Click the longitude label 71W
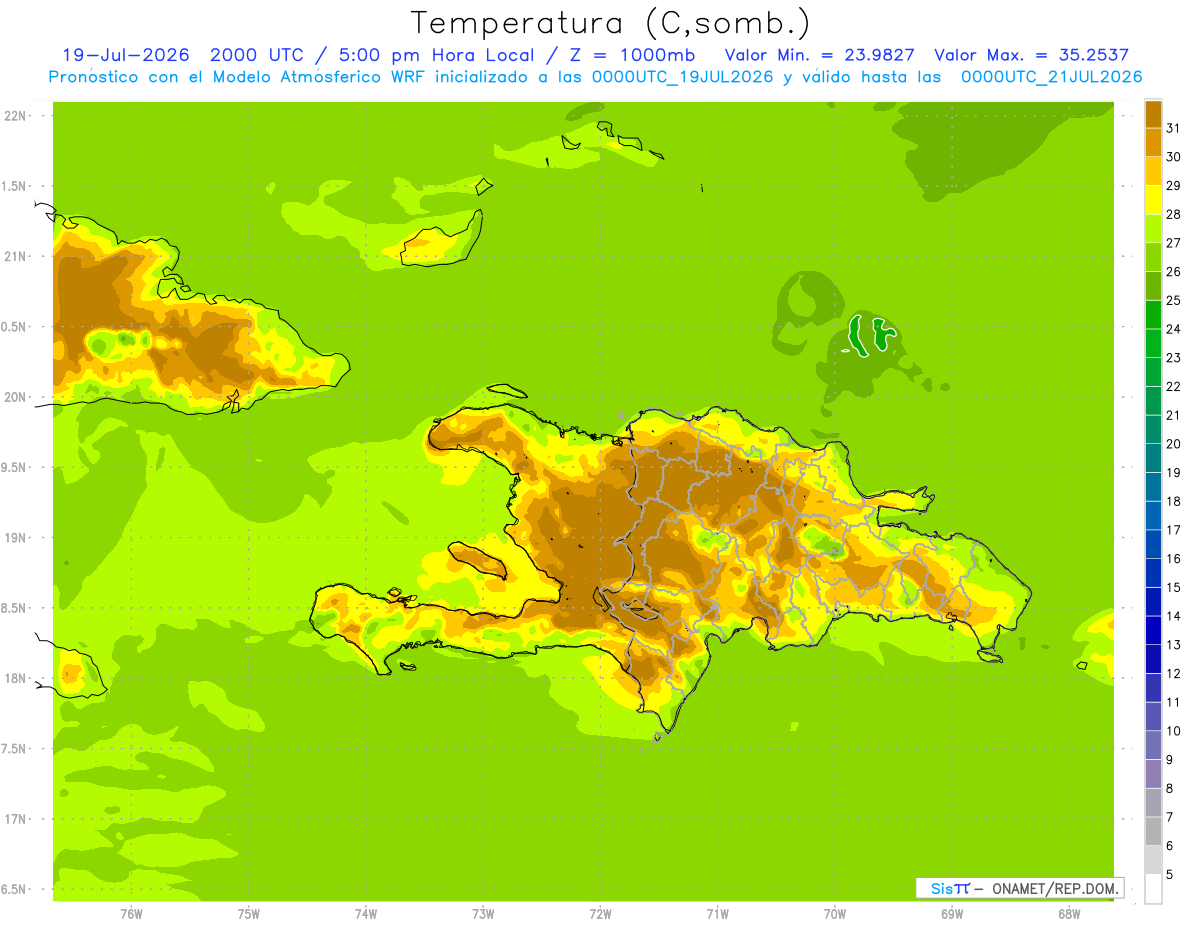 click(x=717, y=913)
